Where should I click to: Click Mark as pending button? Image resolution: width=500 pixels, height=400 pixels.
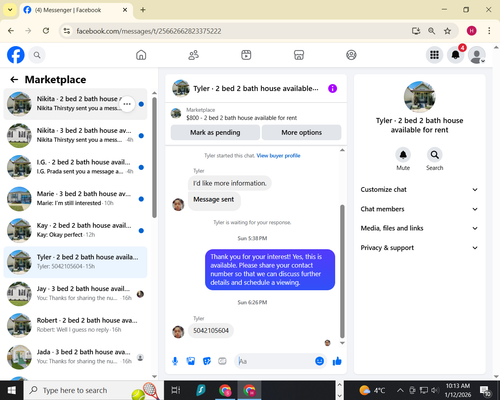[x=215, y=132]
